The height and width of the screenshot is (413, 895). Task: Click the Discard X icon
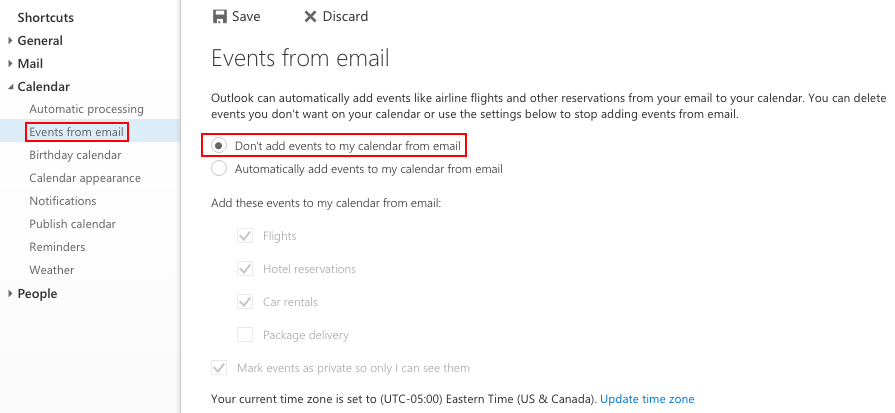coord(310,17)
